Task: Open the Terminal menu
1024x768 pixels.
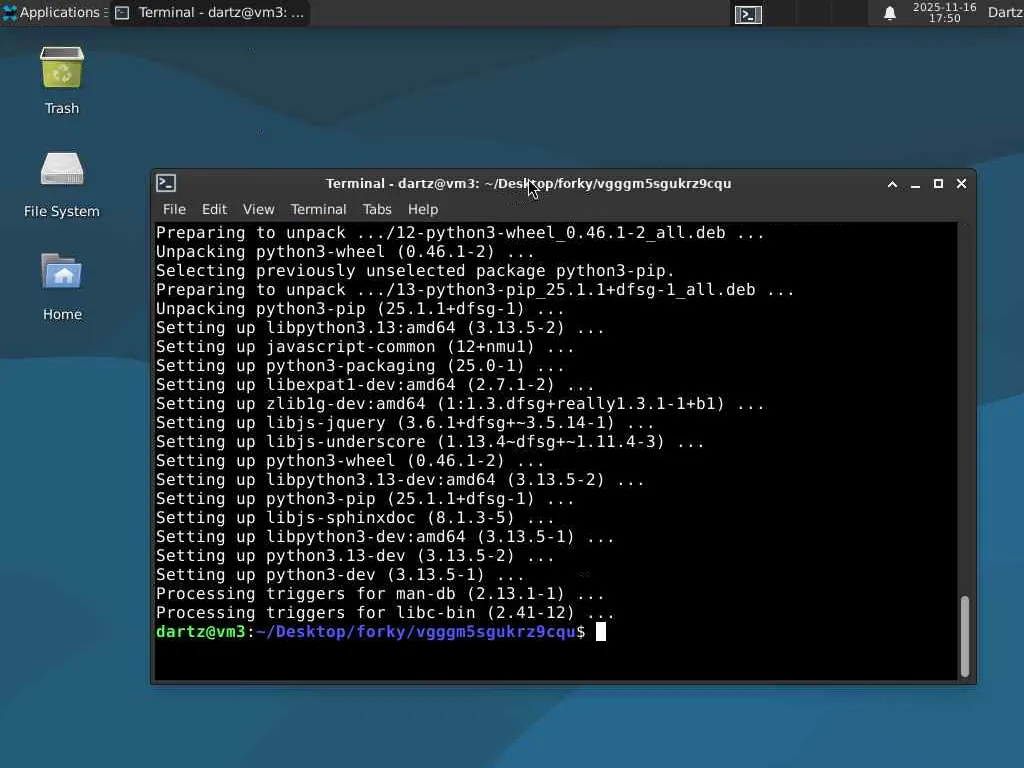Action: 319,209
